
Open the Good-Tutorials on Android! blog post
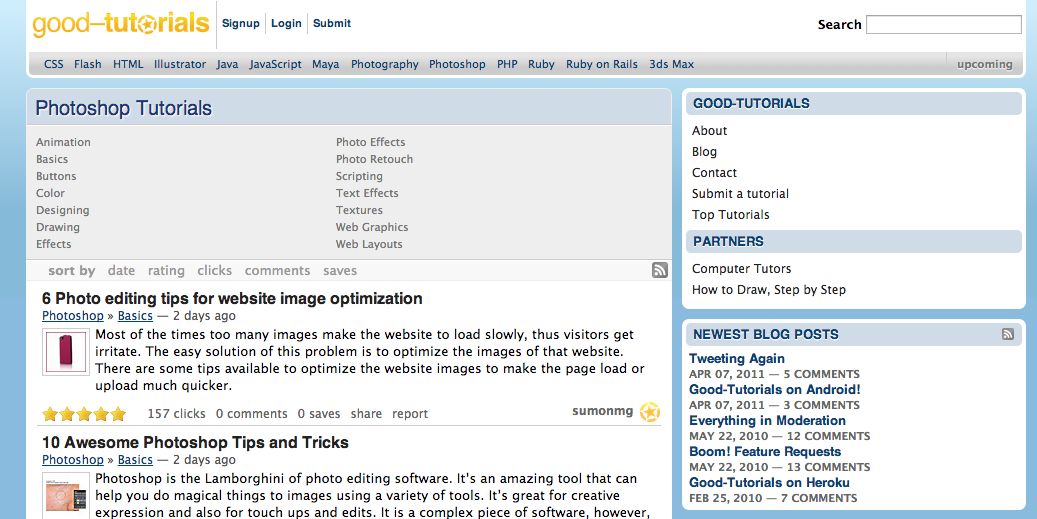point(774,389)
